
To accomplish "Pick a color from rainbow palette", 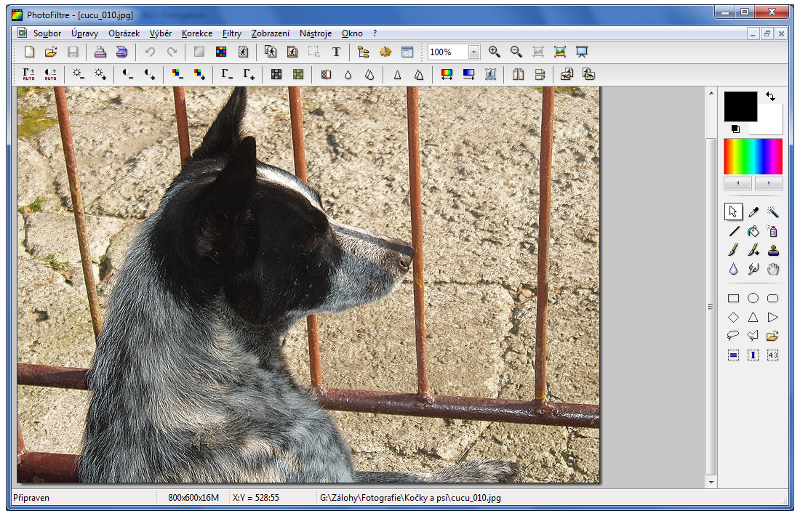I will point(753,156).
